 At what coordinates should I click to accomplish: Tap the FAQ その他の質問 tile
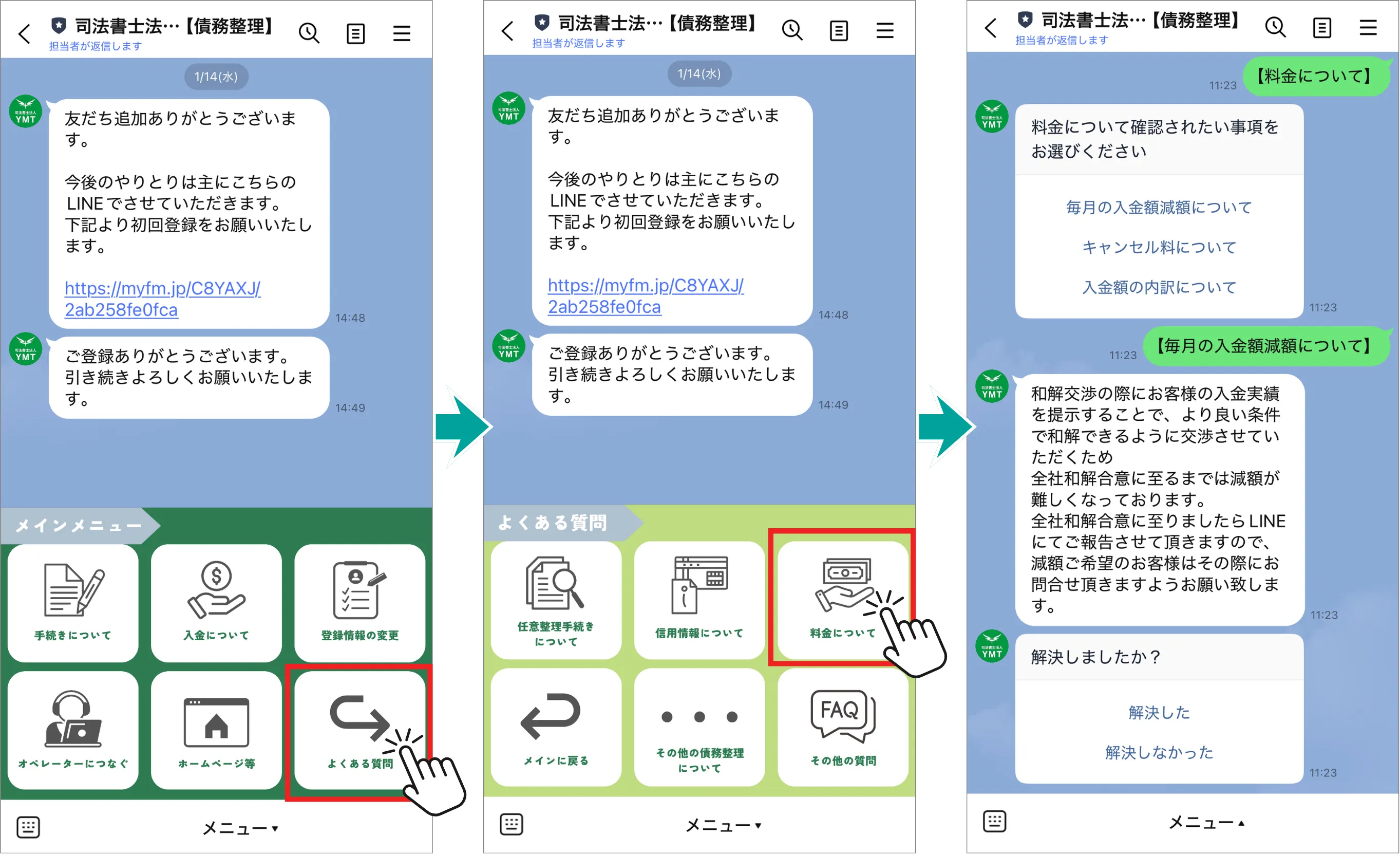tap(843, 728)
